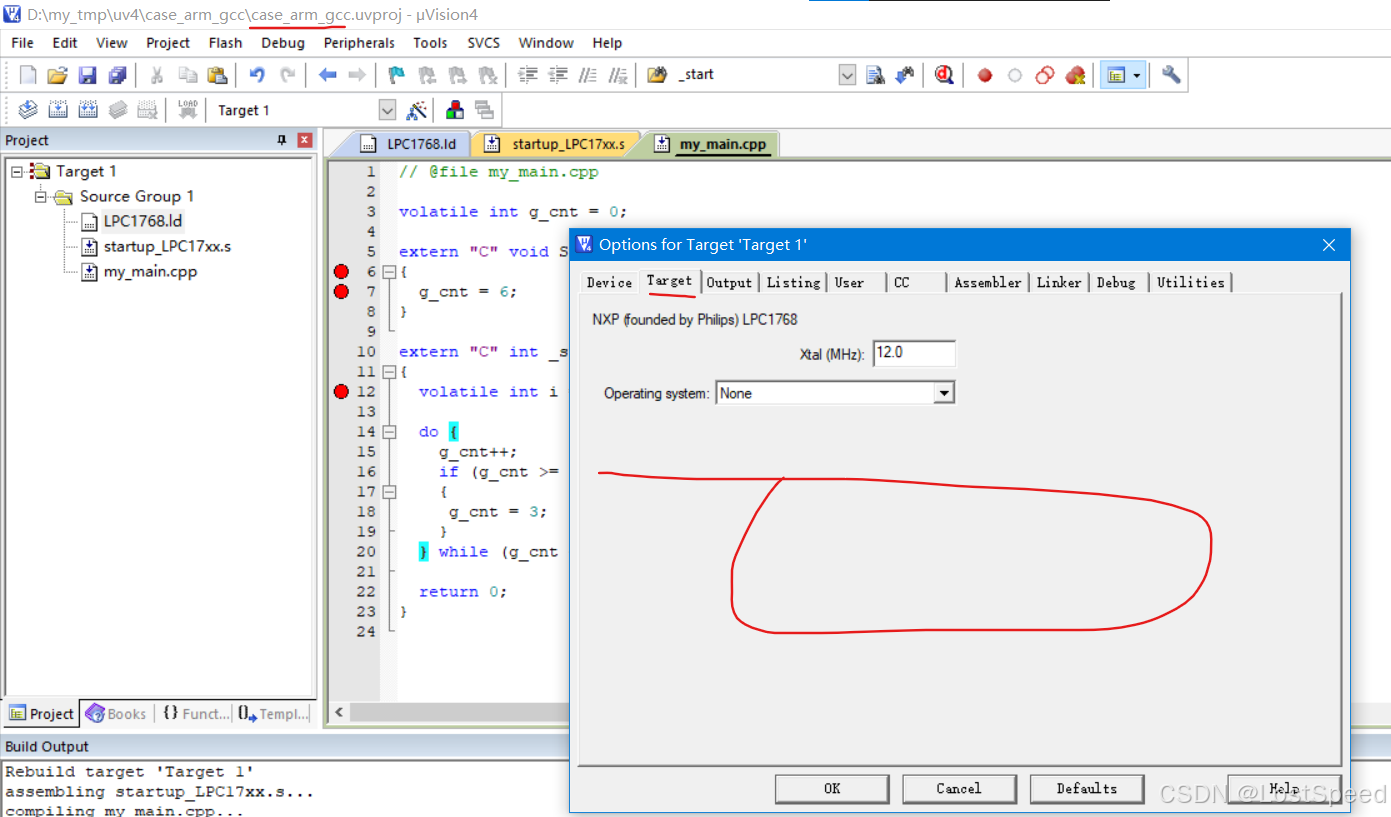Image resolution: width=1391 pixels, height=817 pixels.
Task: Collapse the Source Group 1 tree node
Action: (41, 197)
